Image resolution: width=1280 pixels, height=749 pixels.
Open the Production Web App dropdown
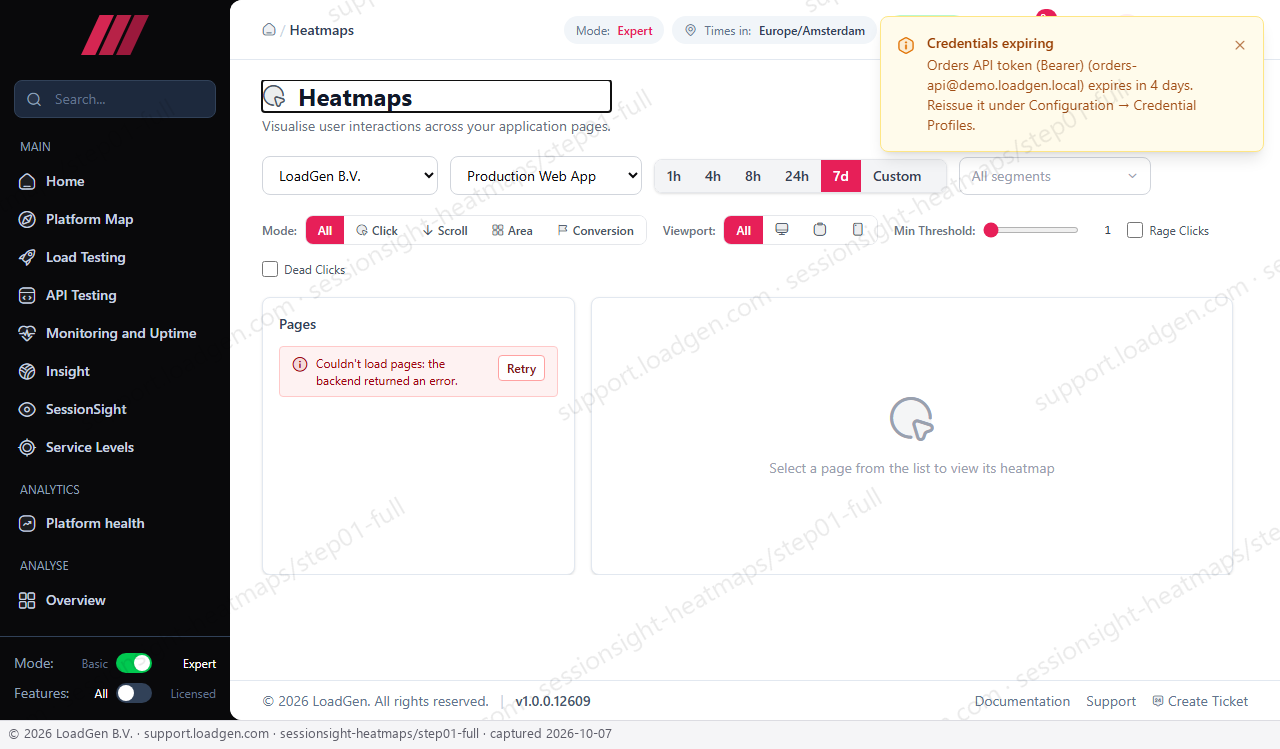pyautogui.click(x=546, y=175)
